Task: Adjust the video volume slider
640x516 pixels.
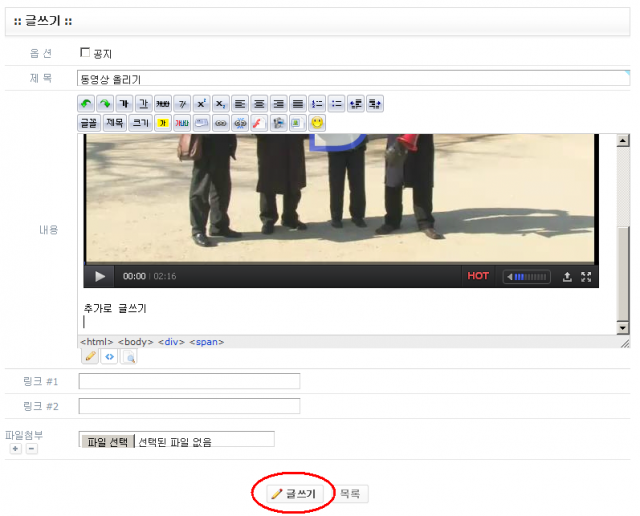Action: (531, 277)
